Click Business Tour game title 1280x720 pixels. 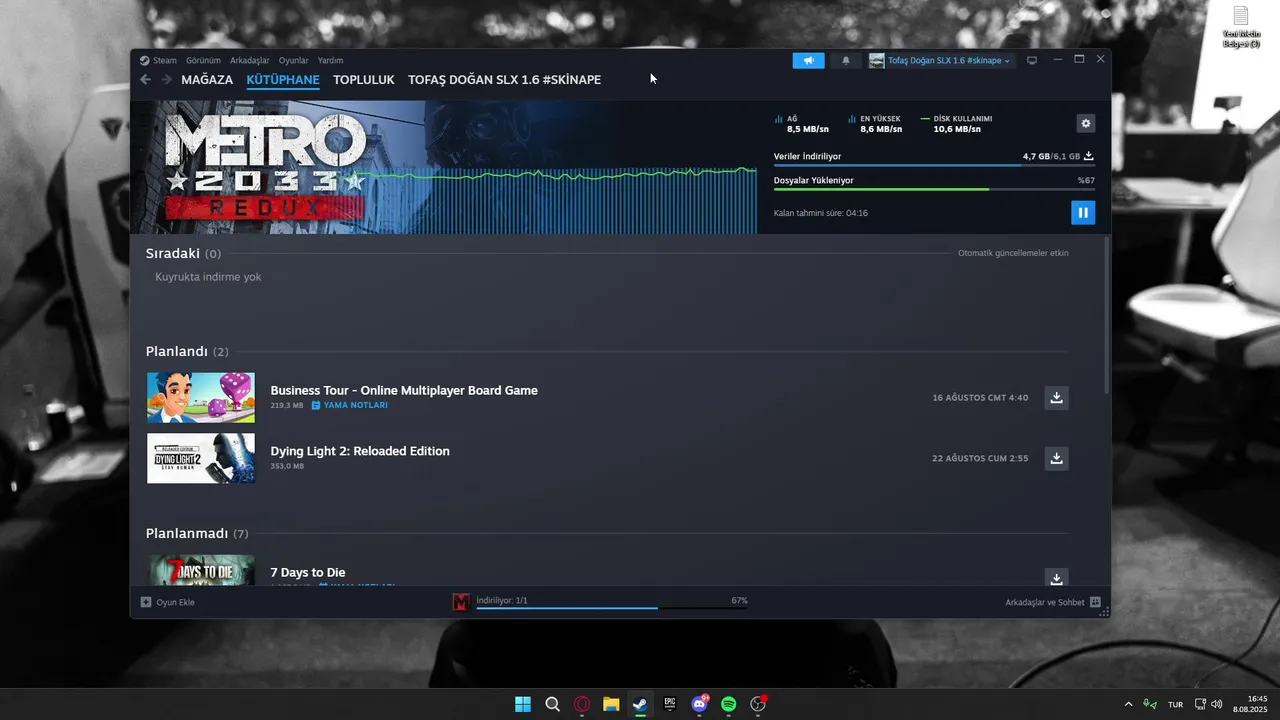pos(404,390)
